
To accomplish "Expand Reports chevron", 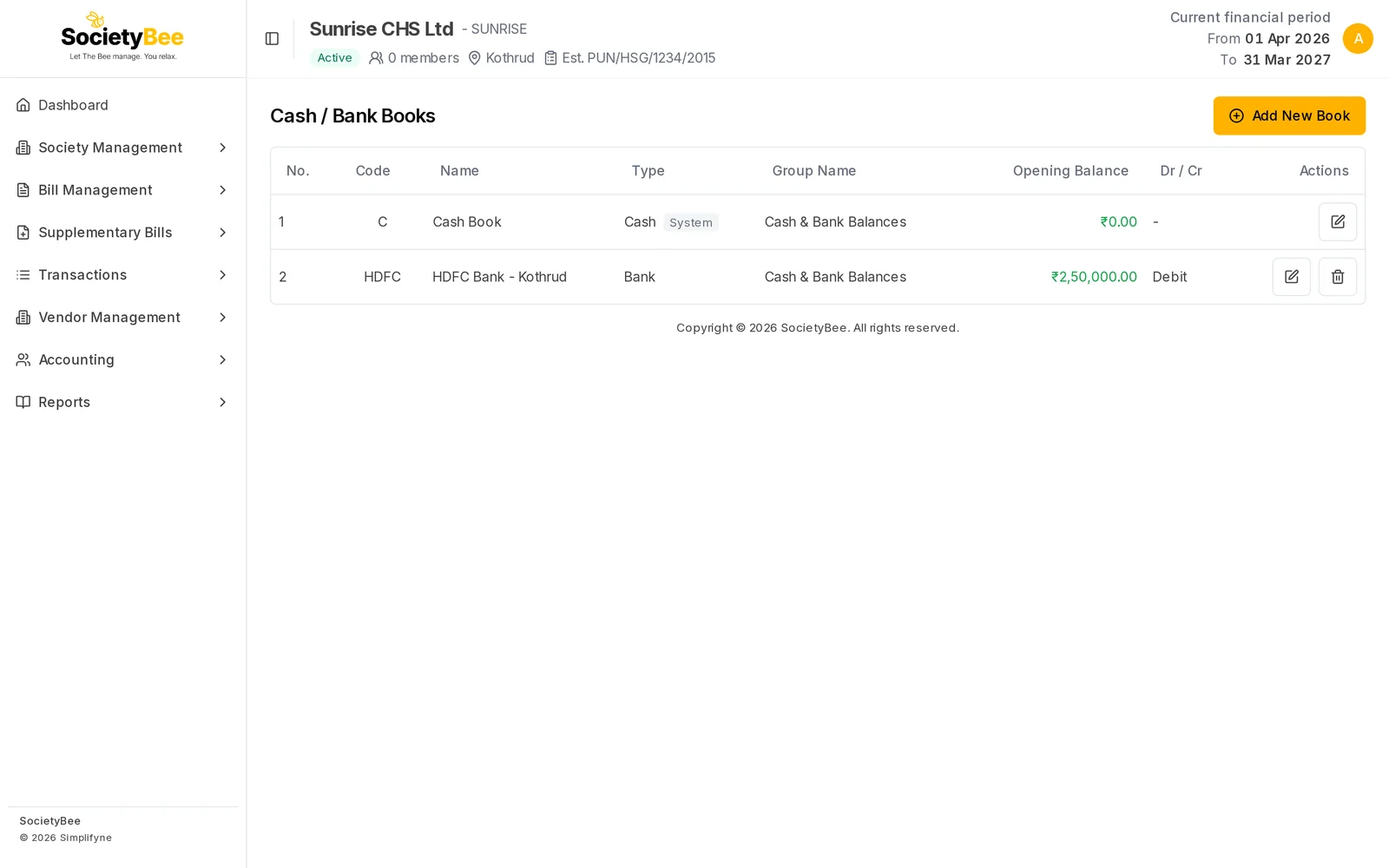I will click(222, 402).
